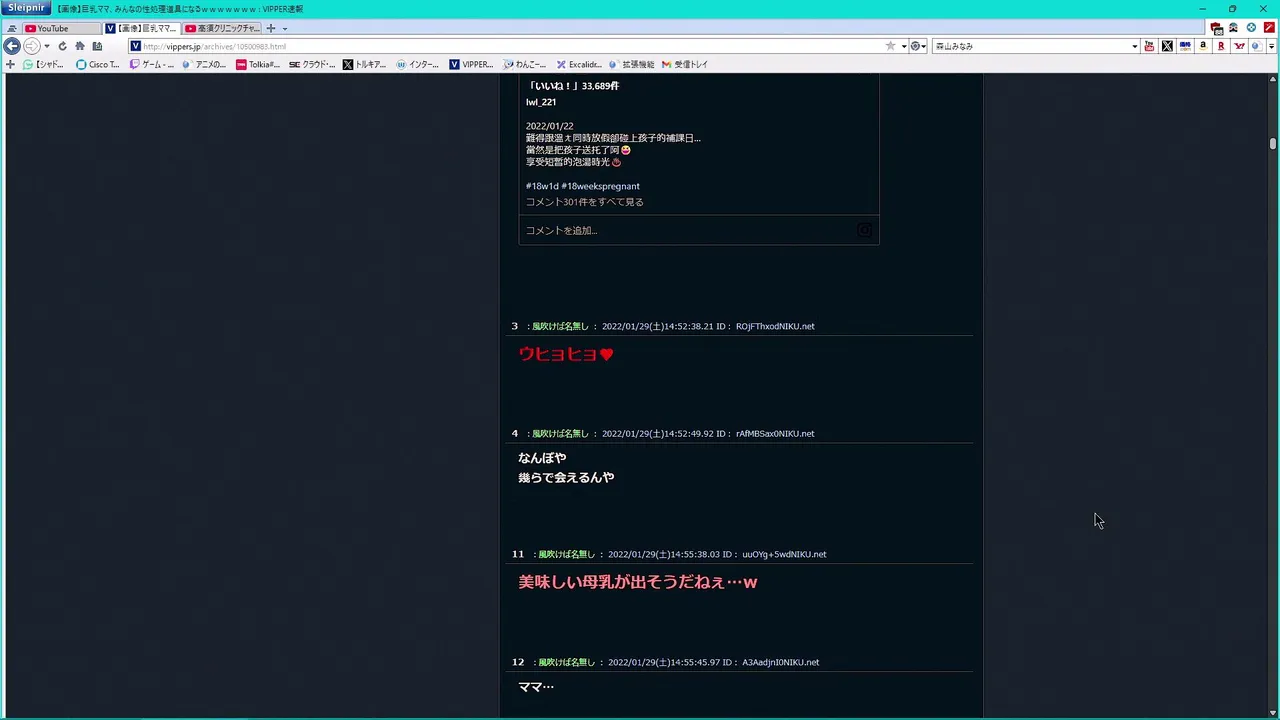Expand the search box history dropdown
Viewport: 1280px width, 720px height.
click(1134, 46)
